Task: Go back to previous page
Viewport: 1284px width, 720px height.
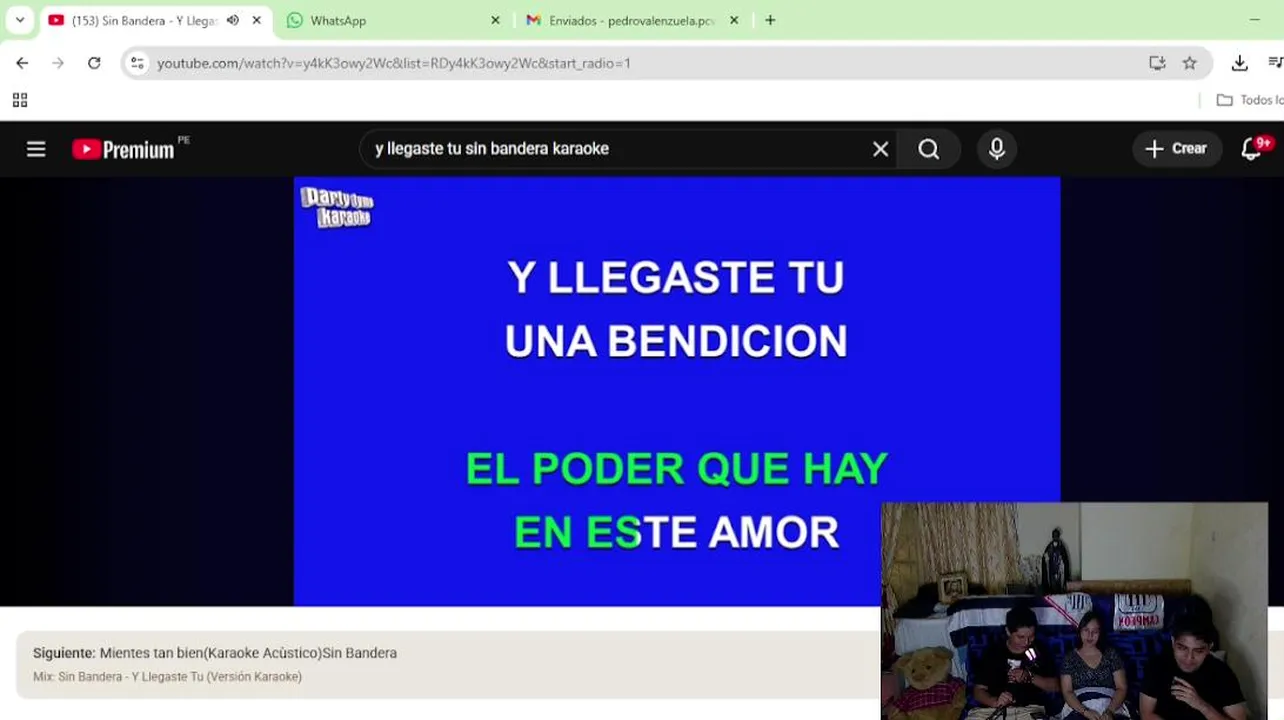Action: pos(22,63)
